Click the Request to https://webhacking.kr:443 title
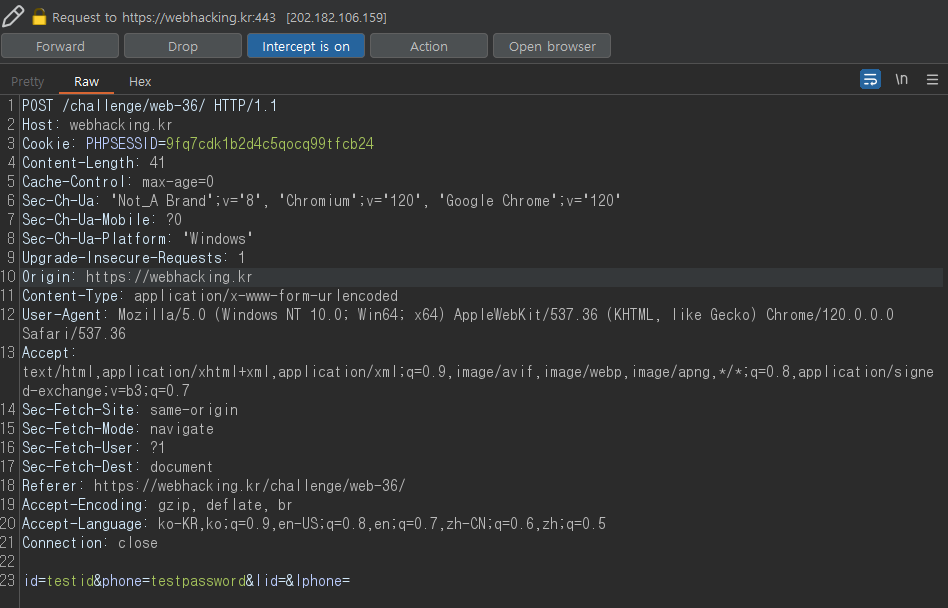Viewport: 948px width, 608px height. pyautogui.click(x=164, y=18)
